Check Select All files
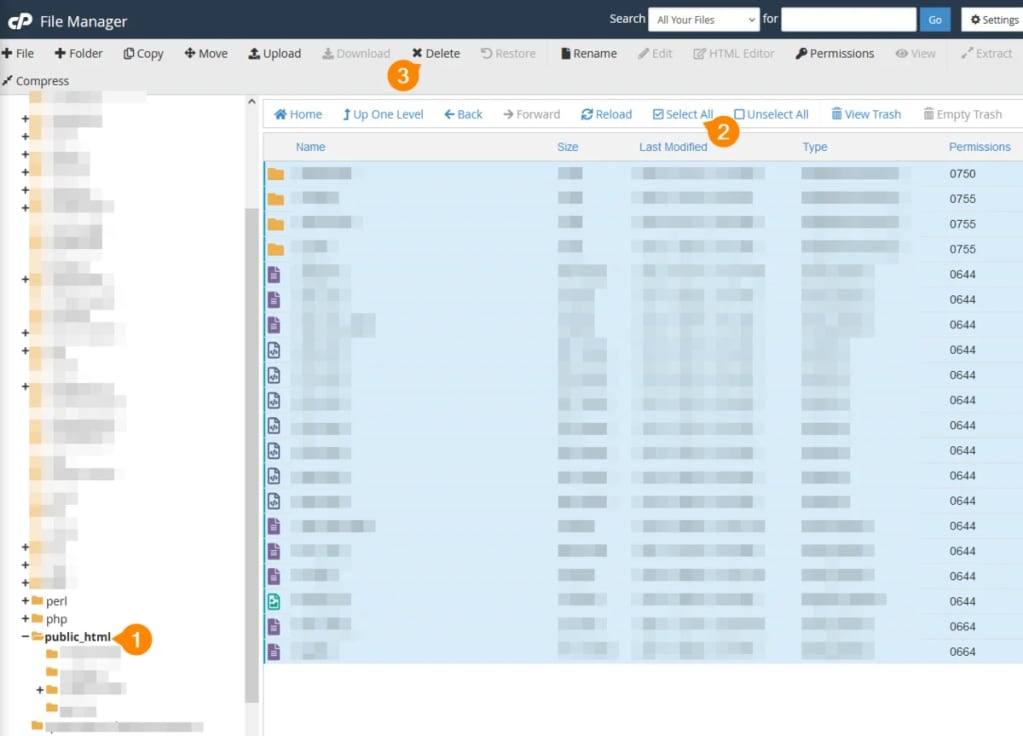The height and width of the screenshot is (736, 1023). pyautogui.click(x=682, y=114)
